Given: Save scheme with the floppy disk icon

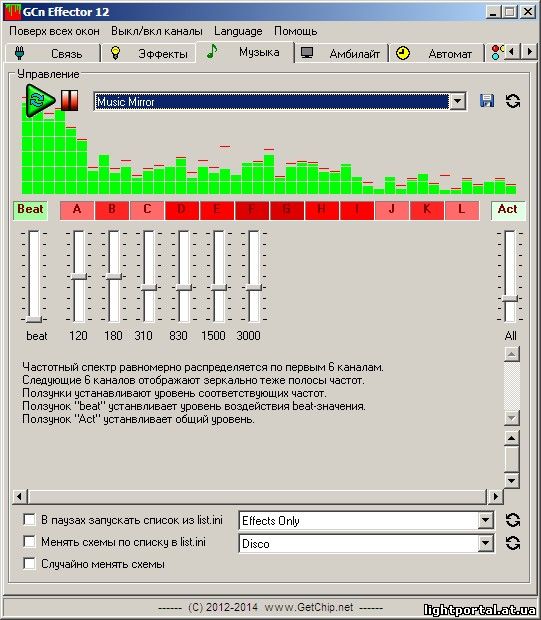Looking at the screenshot, I should tap(487, 101).
